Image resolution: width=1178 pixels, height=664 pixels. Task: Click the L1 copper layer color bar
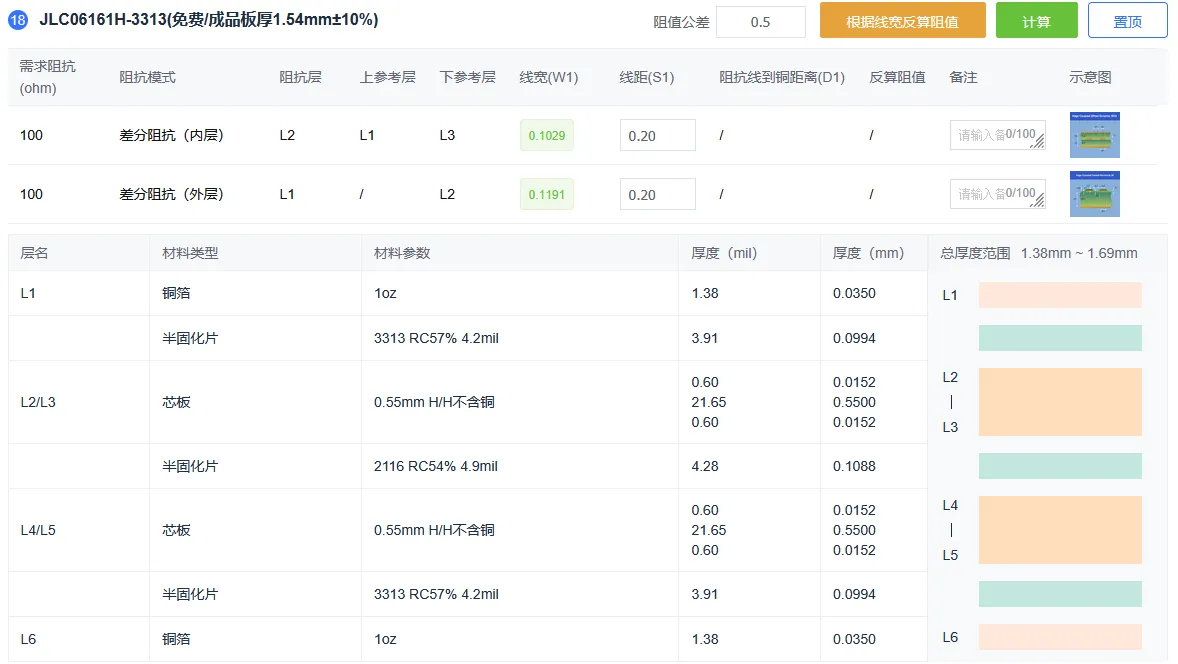click(x=1060, y=294)
